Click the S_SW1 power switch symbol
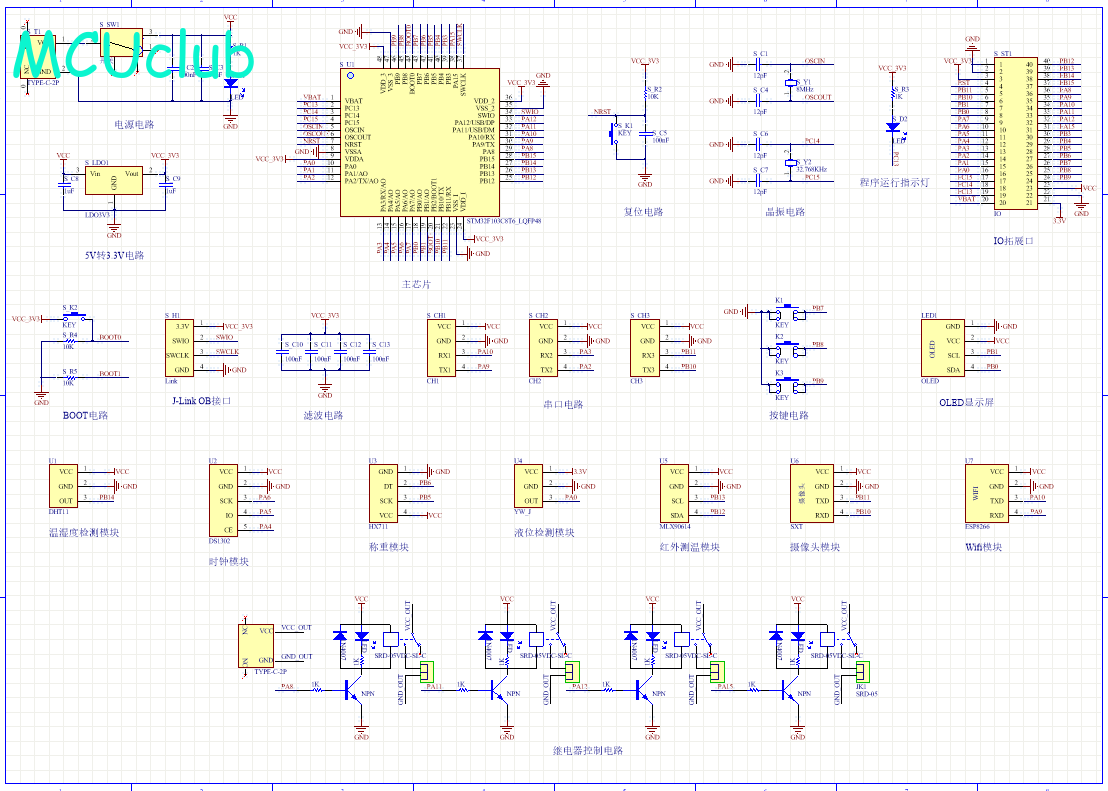The height and width of the screenshot is (791, 1108). pos(122,42)
